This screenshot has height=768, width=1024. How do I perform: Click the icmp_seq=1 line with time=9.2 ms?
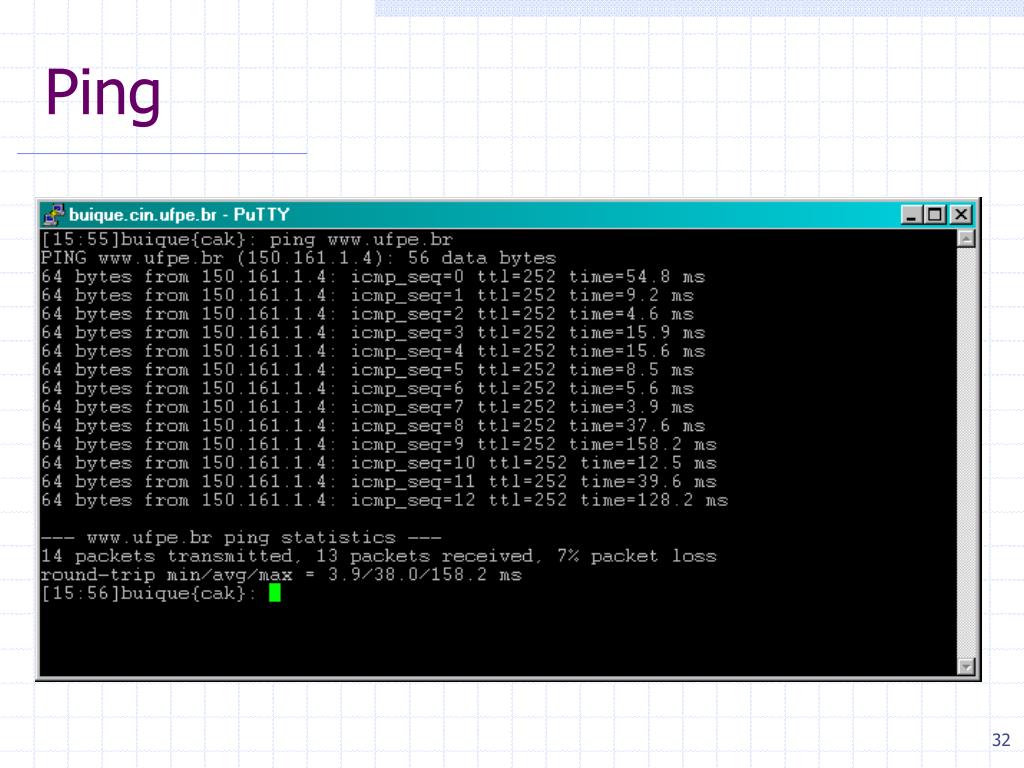point(367,295)
